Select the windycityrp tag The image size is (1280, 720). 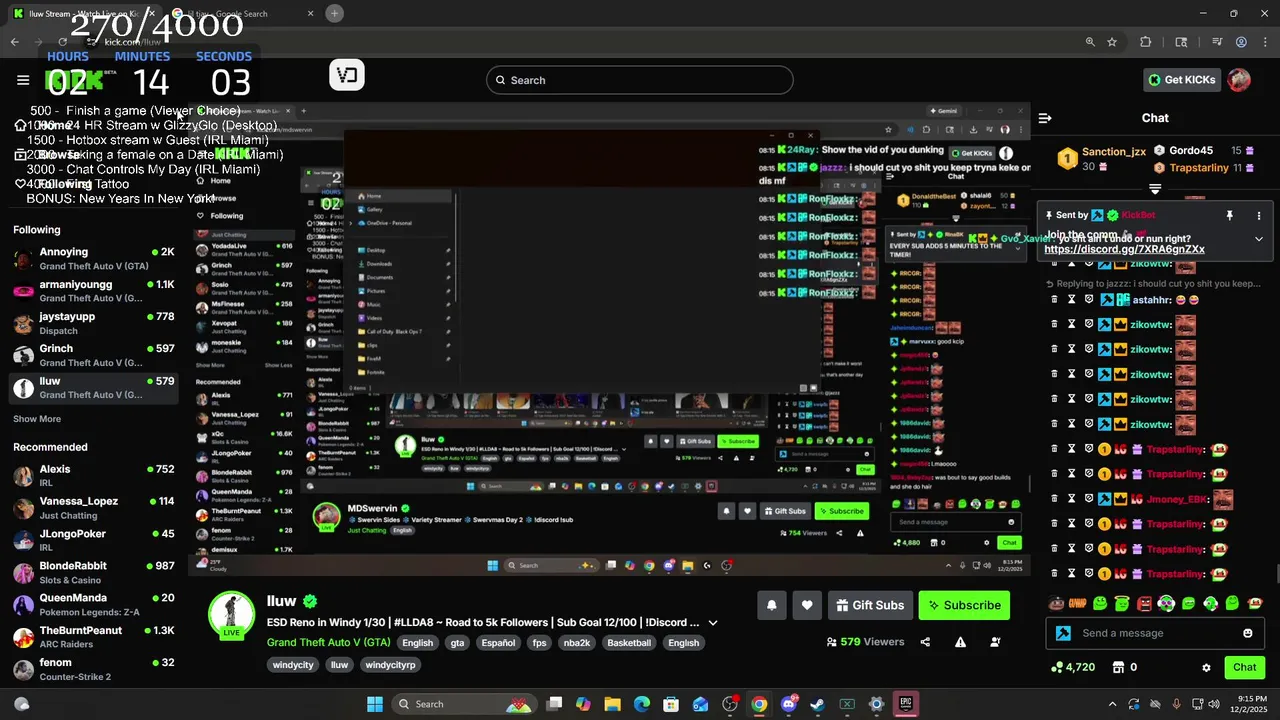pyautogui.click(x=390, y=665)
